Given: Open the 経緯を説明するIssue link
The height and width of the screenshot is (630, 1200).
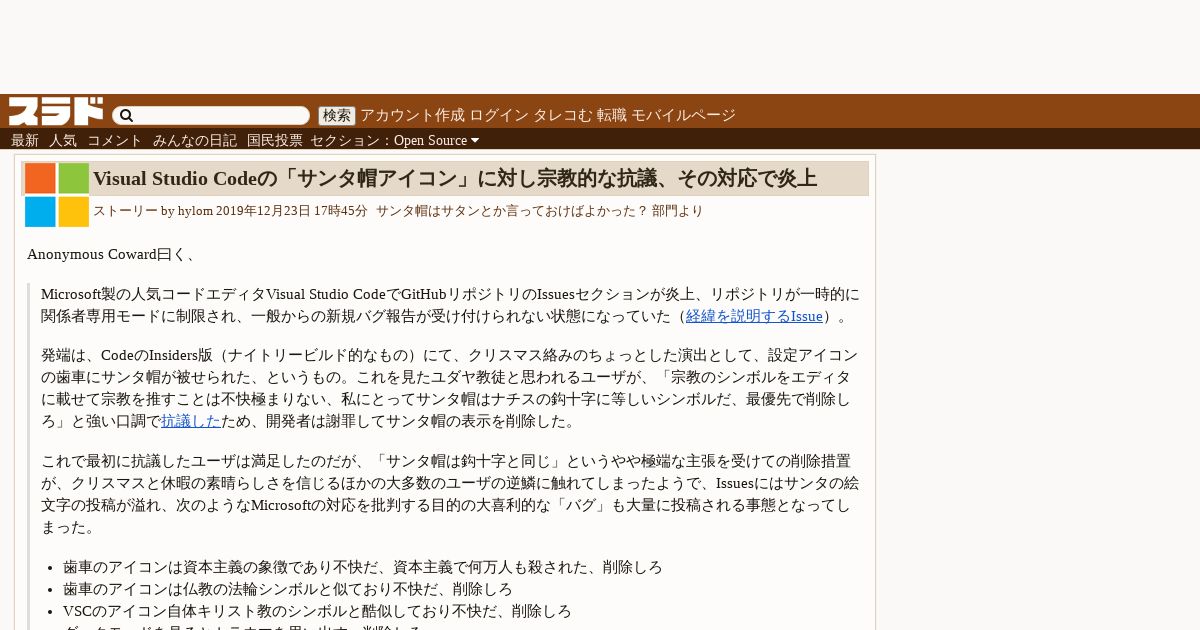Looking at the screenshot, I should pos(754,316).
